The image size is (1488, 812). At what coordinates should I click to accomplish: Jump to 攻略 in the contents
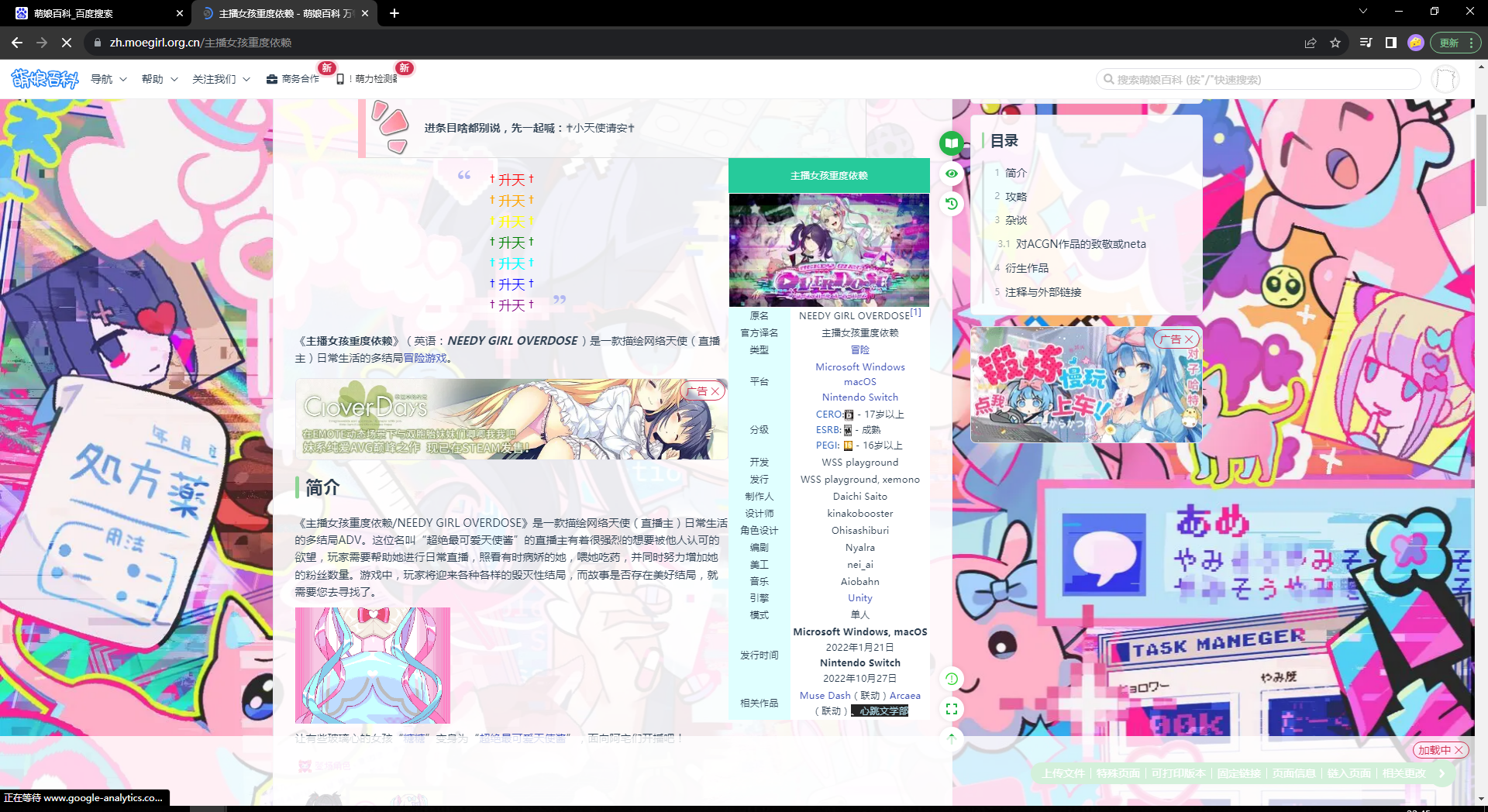(1015, 197)
